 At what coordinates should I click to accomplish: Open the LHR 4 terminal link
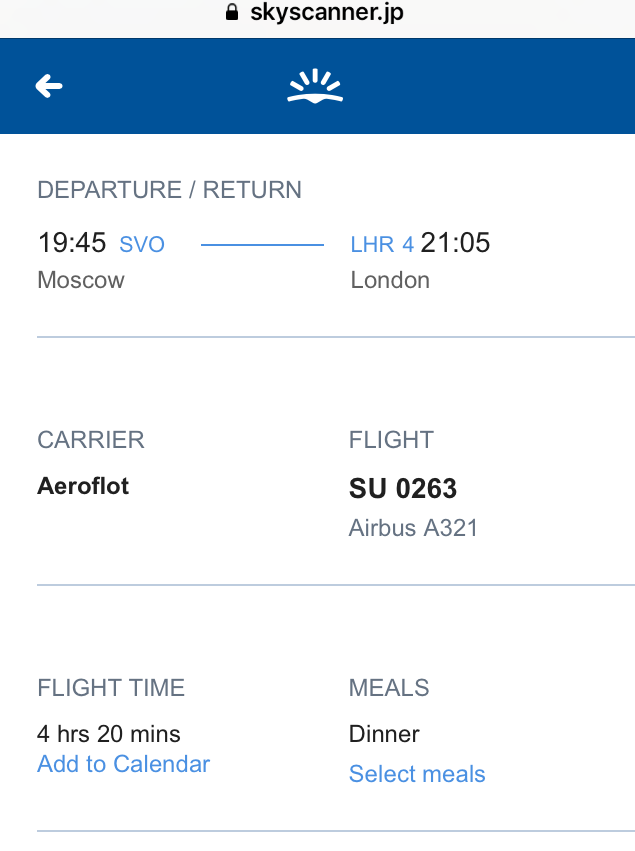pyautogui.click(x=382, y=244)
